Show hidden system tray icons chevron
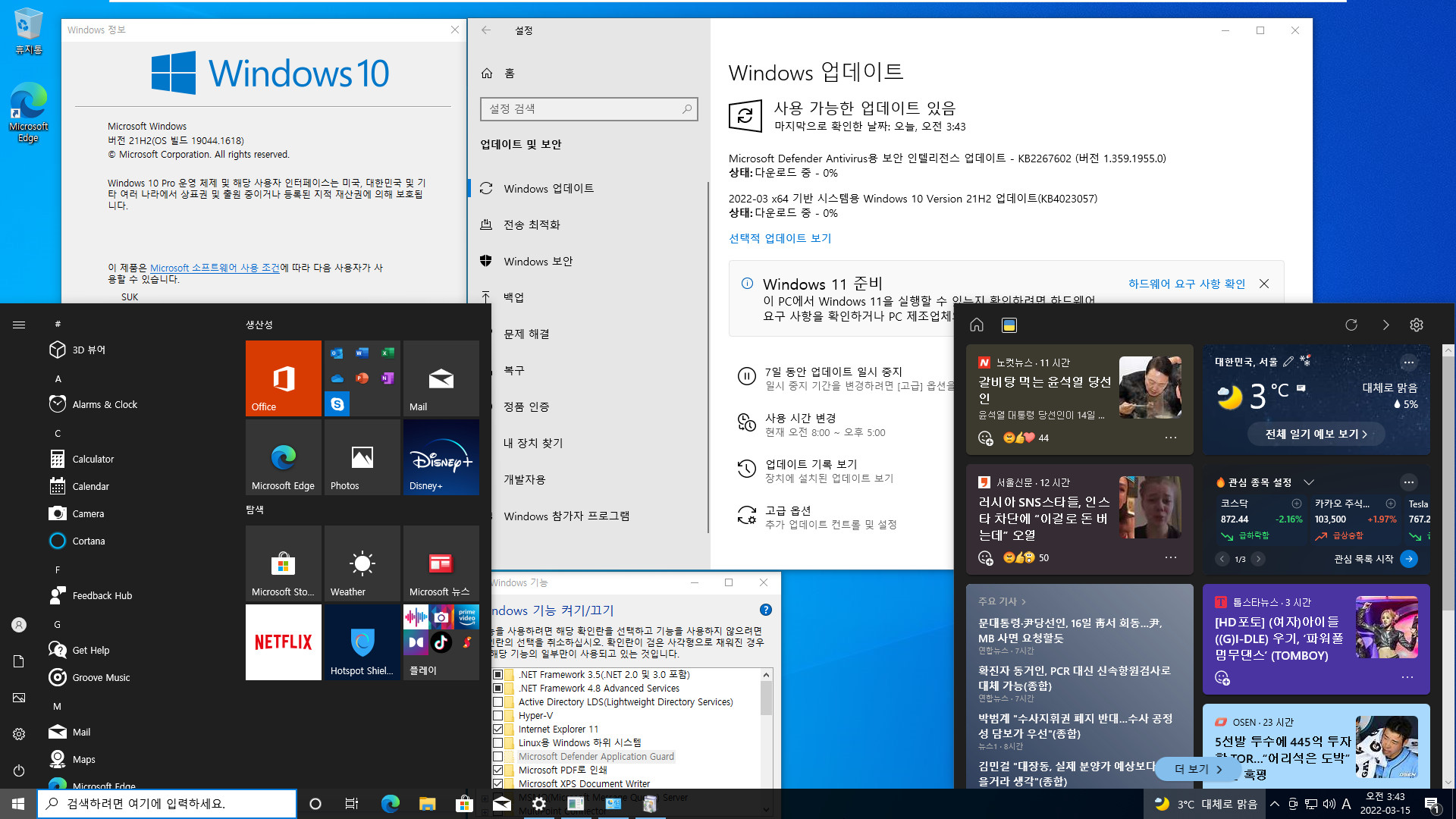Image resolution: width=1456 pixels, height=819 pixels. point(1275,804)
